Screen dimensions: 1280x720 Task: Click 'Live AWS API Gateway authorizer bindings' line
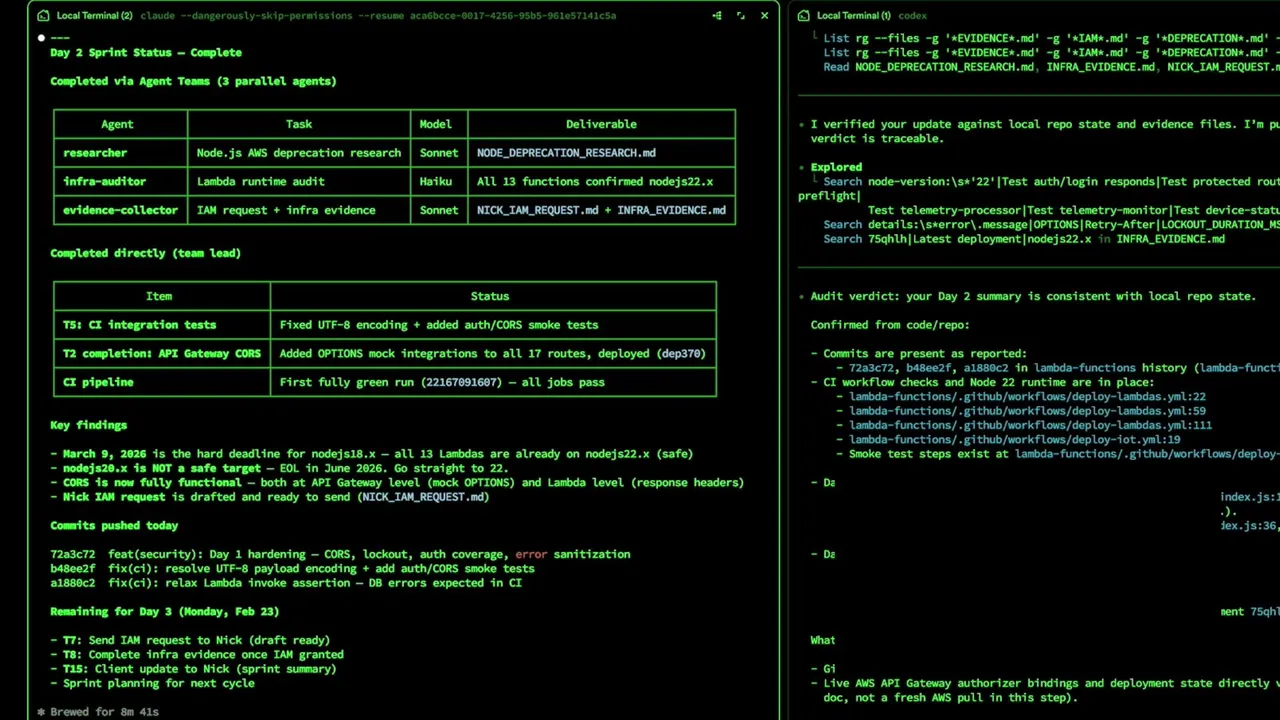pos(1045,683)
